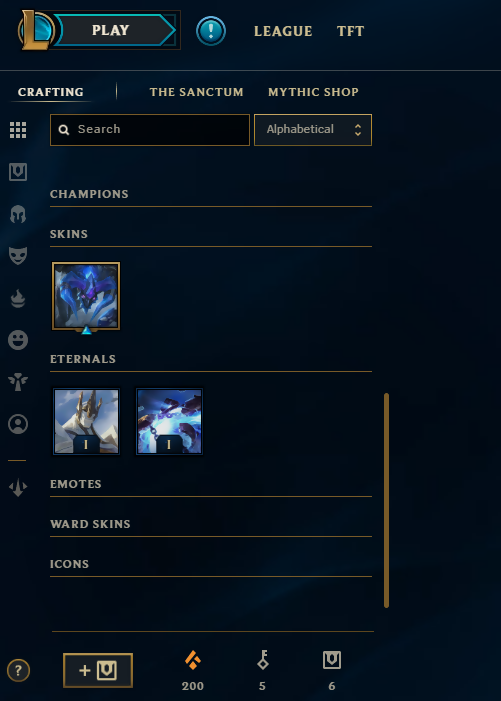Open the Alphabetical sort dropdown
The image size is (501, 701).
coord(313,130)
